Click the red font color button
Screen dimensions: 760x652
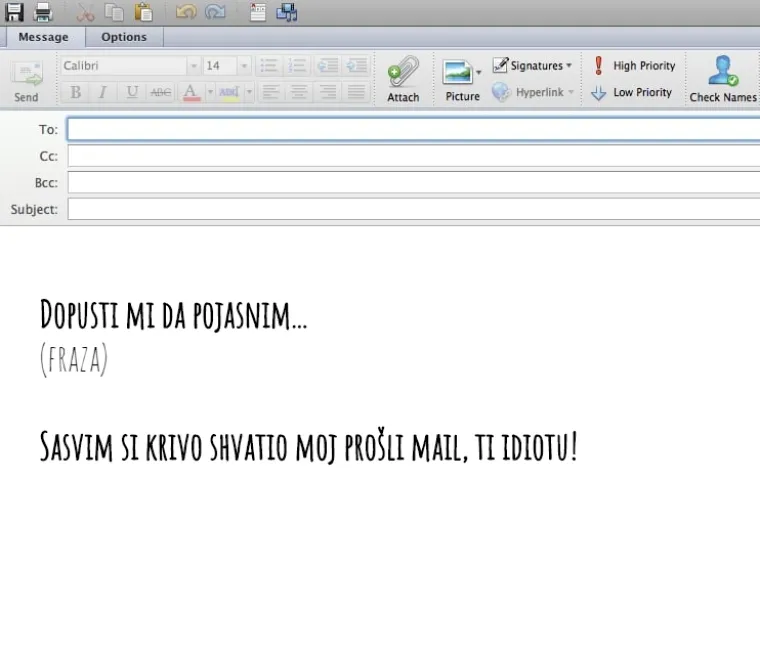191,92
